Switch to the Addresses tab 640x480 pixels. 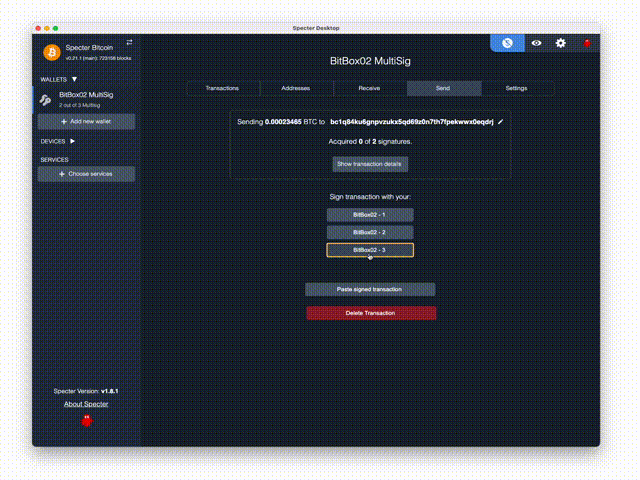296,88
